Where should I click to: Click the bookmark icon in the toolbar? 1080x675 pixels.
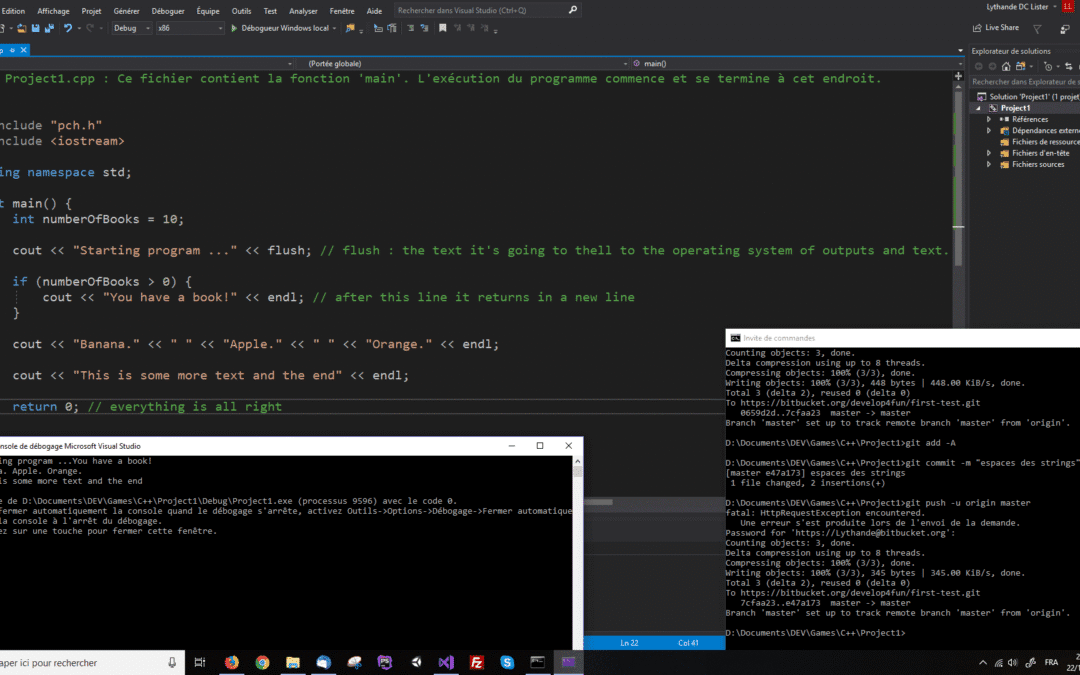pyautogui.click(x=441, y=28)
